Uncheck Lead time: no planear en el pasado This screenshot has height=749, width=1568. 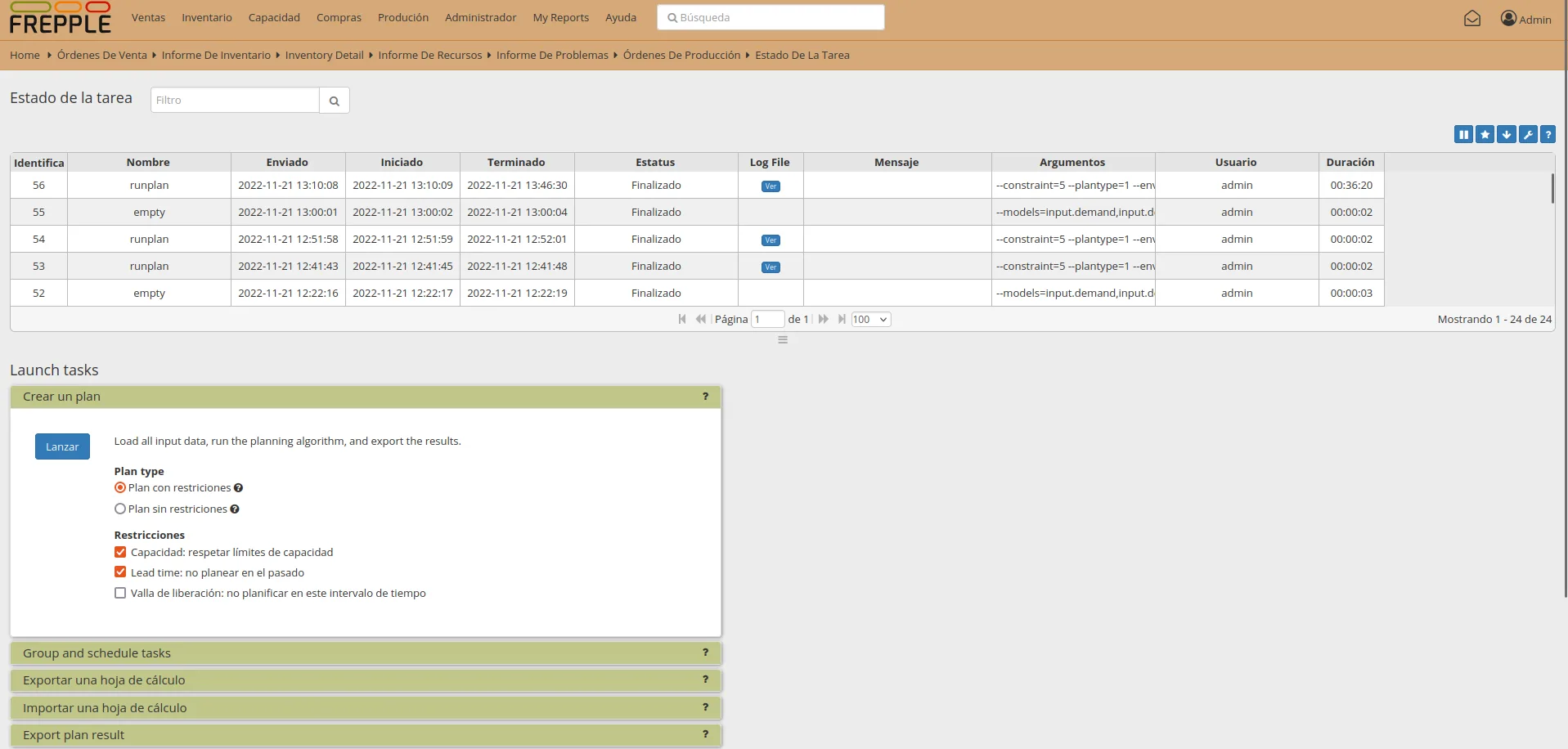point(120,573)
